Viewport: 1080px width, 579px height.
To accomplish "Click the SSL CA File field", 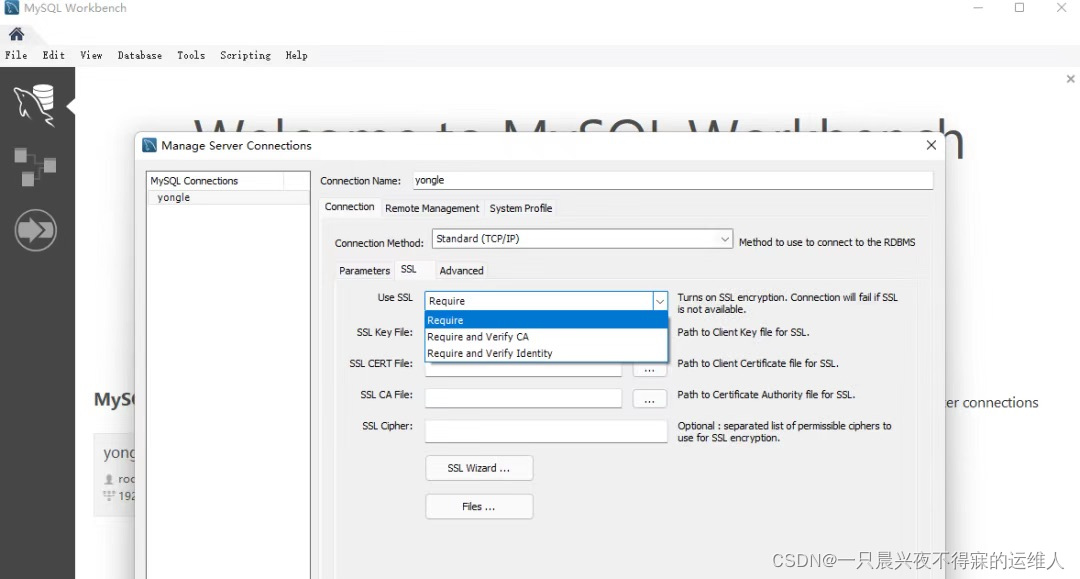I will pyautogui.click(x=523, y=398).
